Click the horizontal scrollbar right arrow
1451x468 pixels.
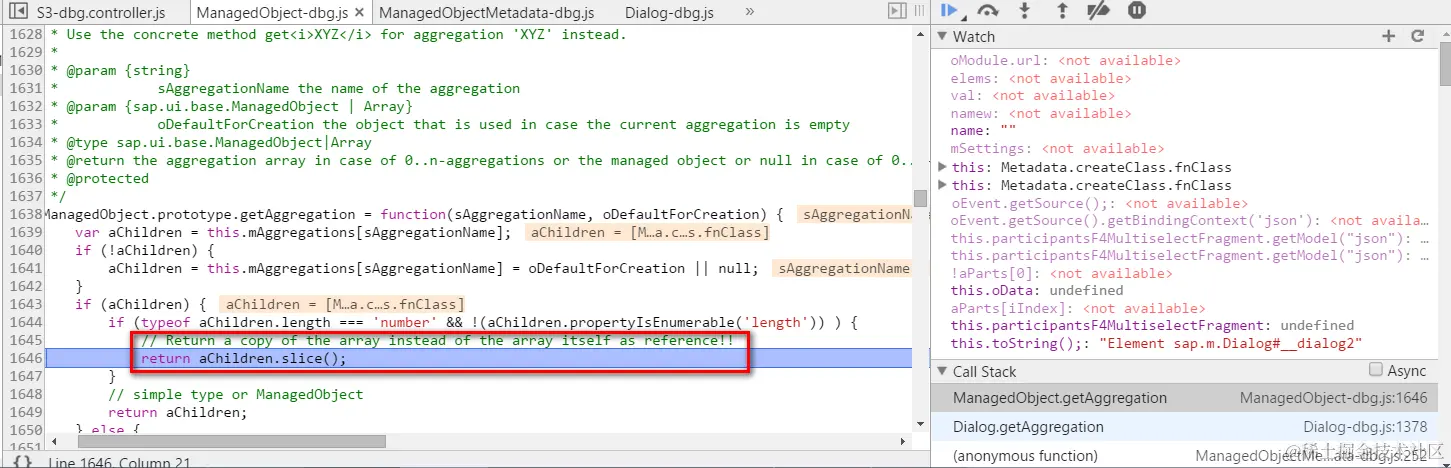click(x=904, y=441)
